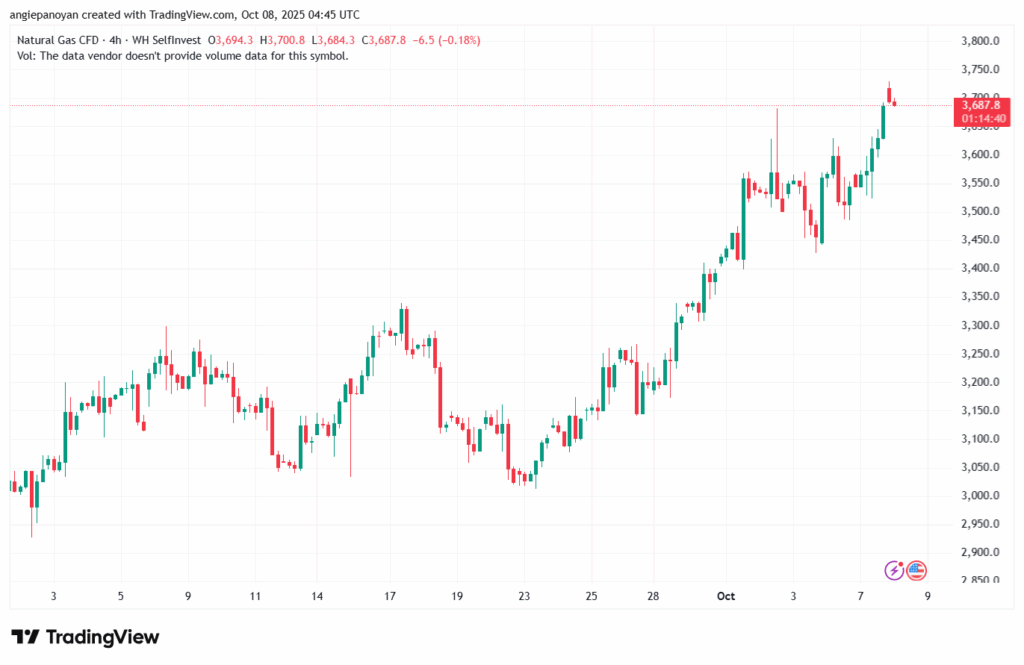Click the US flag economic event icon

pyautogui.click(x=916, y=571)
